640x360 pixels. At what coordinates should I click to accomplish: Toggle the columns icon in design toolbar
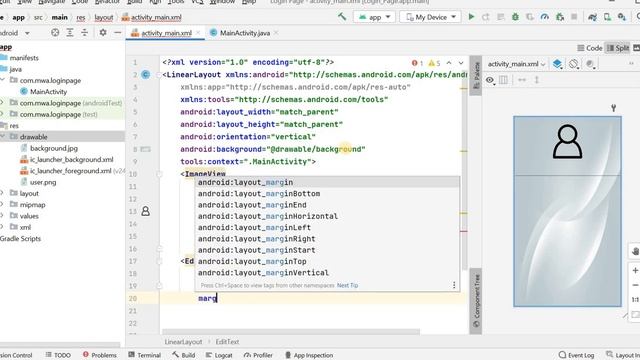504,80
